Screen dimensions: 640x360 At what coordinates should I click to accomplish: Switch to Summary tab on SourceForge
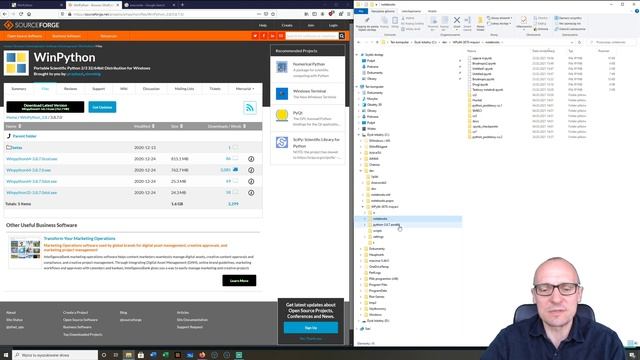[19, 89]
